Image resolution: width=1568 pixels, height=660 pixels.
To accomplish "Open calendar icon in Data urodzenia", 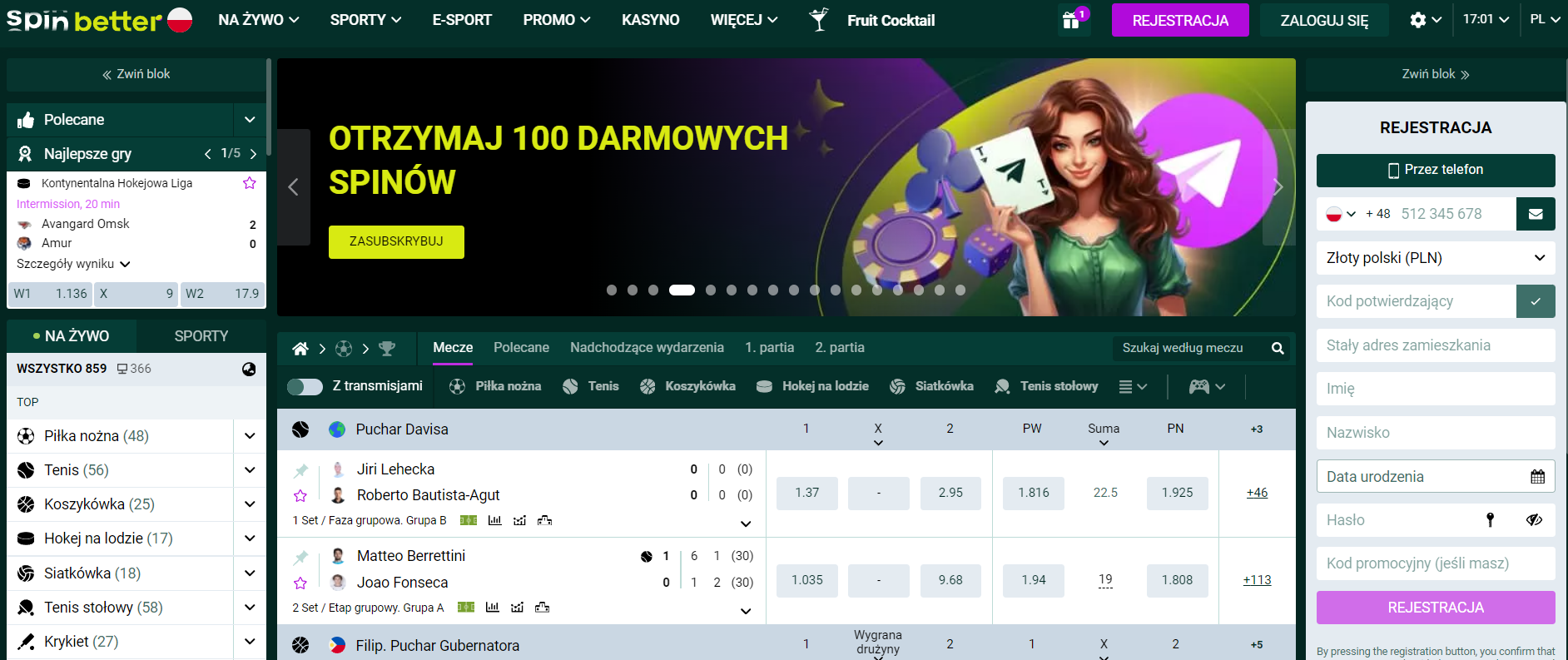I will 1537,477.
